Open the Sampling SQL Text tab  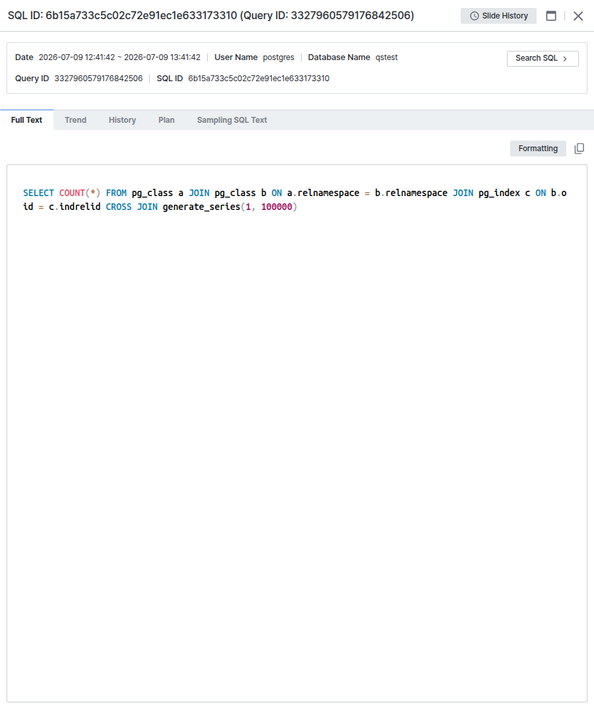click(x=232, y=120)
